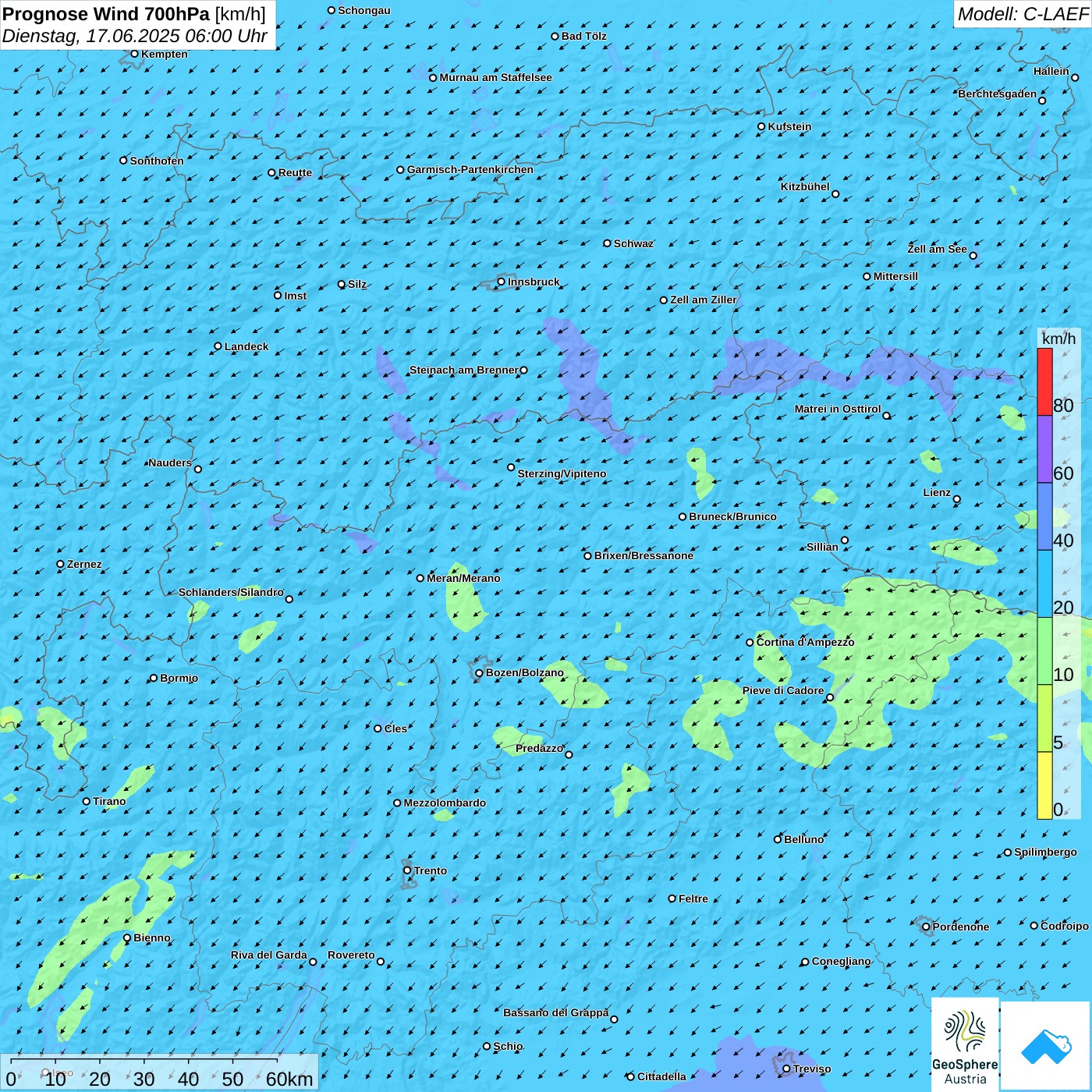Select the Bassano del Grappa label
This screenshot has height=1092, width=1092.
coord(556,1012)
